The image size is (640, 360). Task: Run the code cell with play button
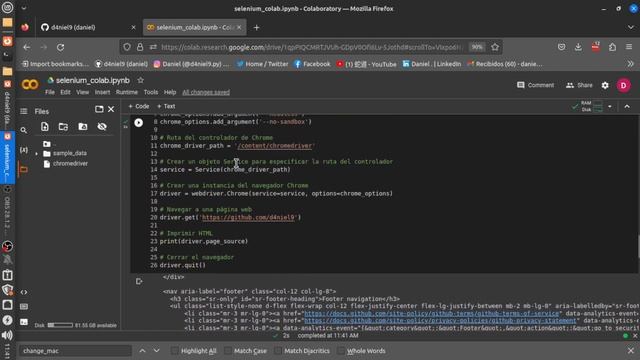(x=139, y=122)
